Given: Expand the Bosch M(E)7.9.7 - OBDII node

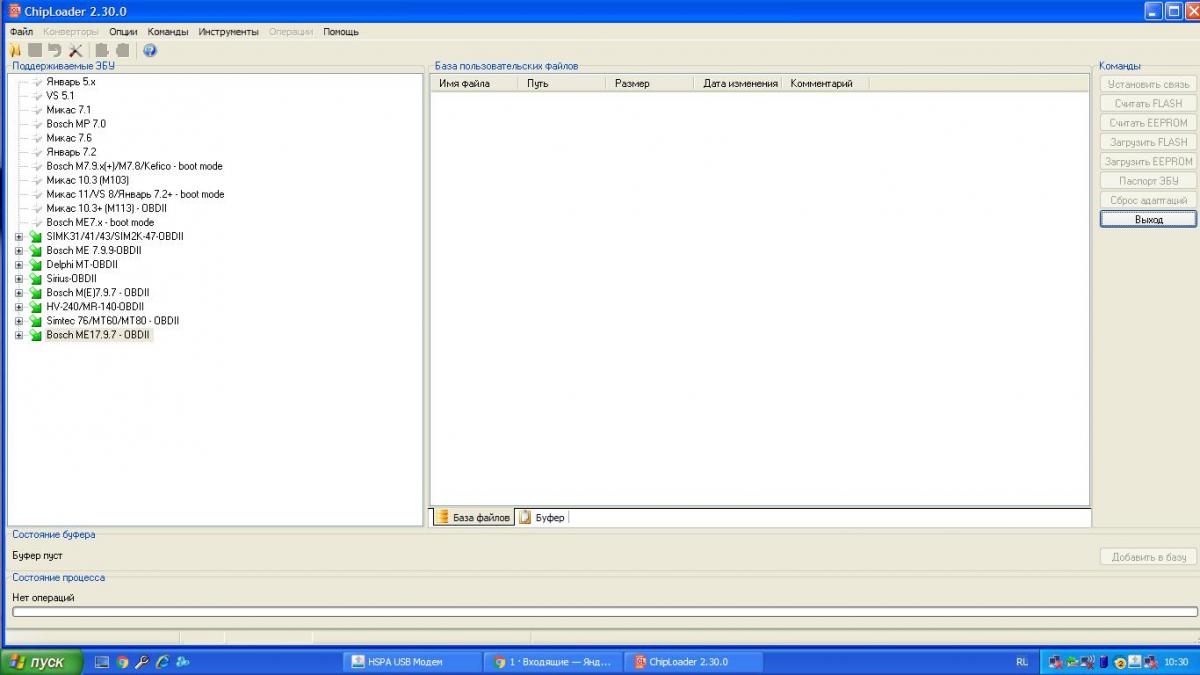Looking at the screenshot, I should (19, 293).
